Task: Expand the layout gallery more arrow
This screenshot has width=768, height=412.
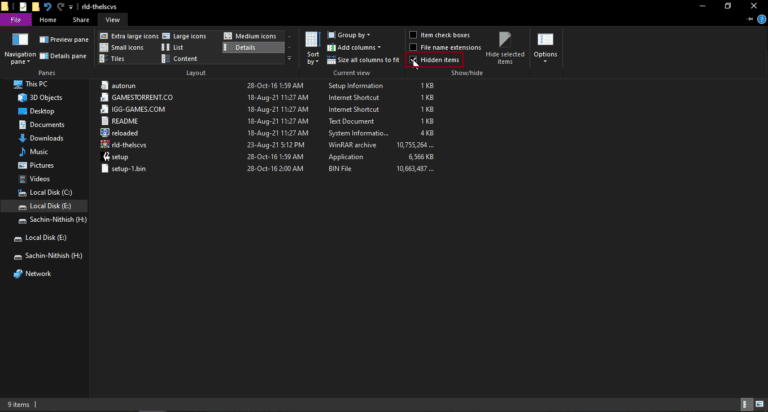Action: (x=289, y=59)
